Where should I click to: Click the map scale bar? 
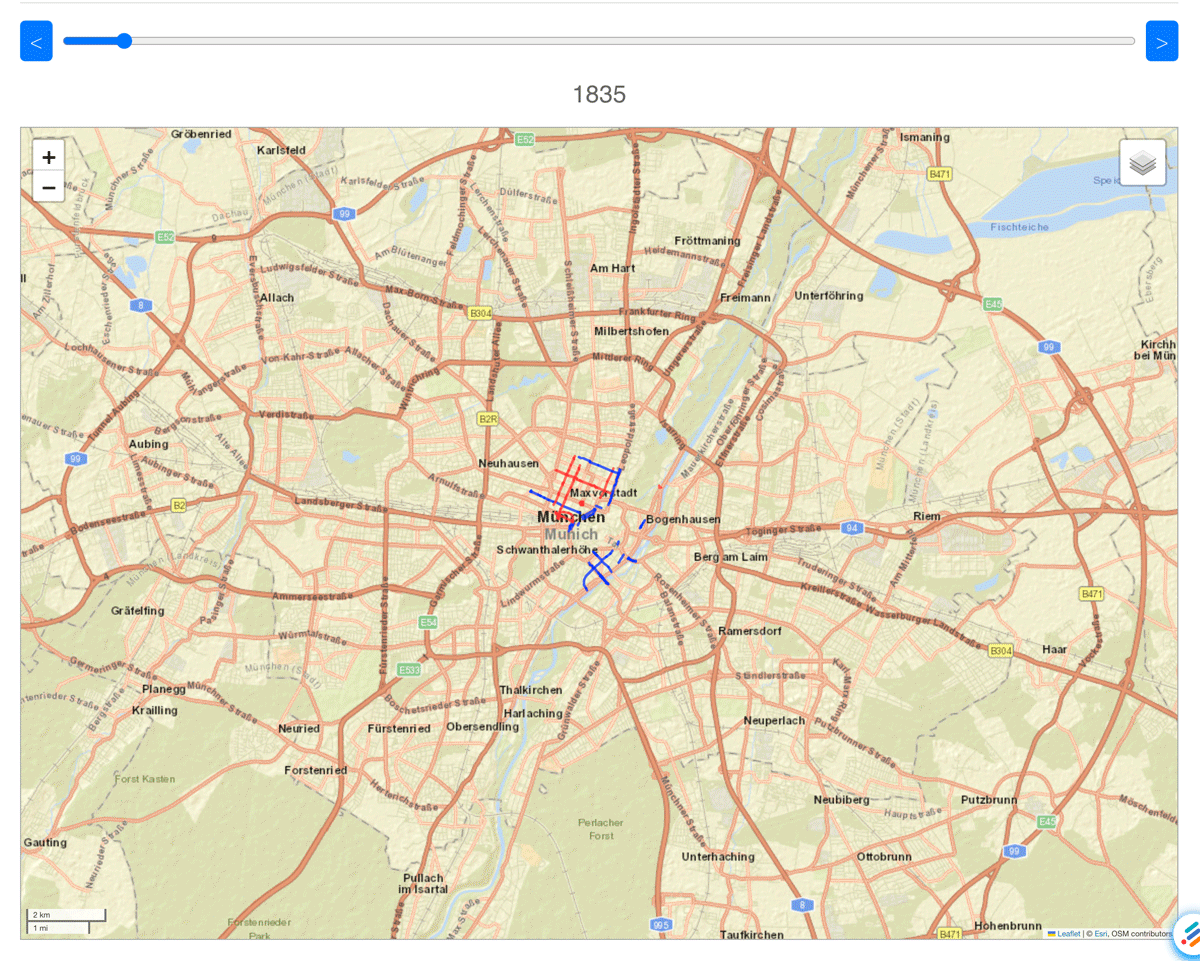click(66, 921)
